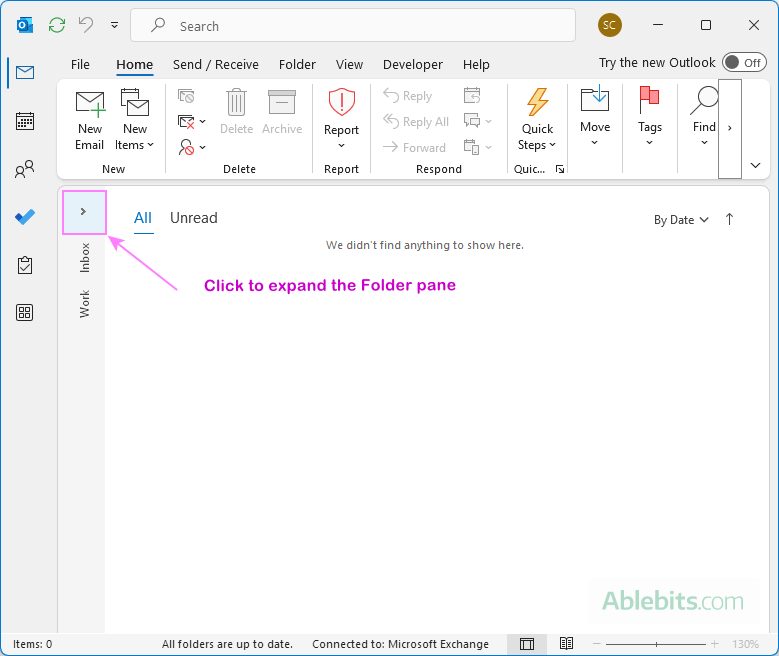Open More Apps grid icon
Screen dimensions: 779x656
[25, 313]
